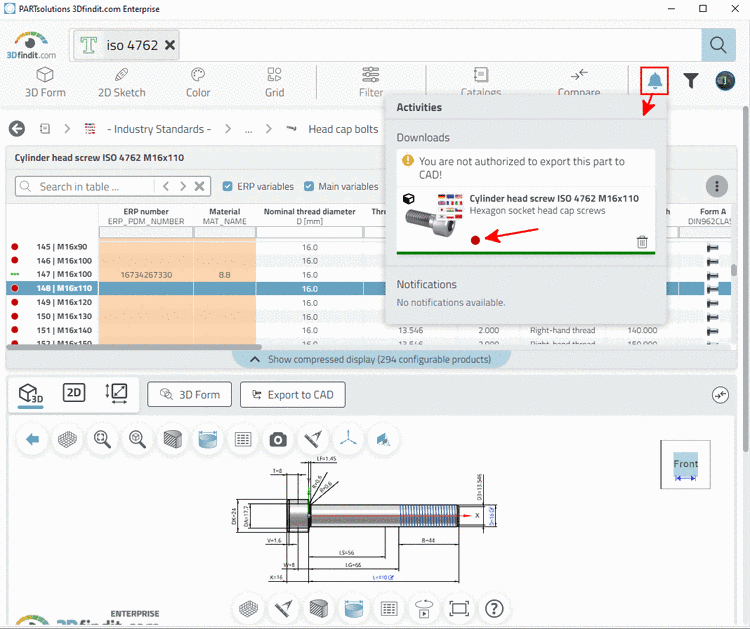Viewport: 750px width, 629px height.
Task: Toggle the coordinate axes display
Action: [x=348, y=439]
